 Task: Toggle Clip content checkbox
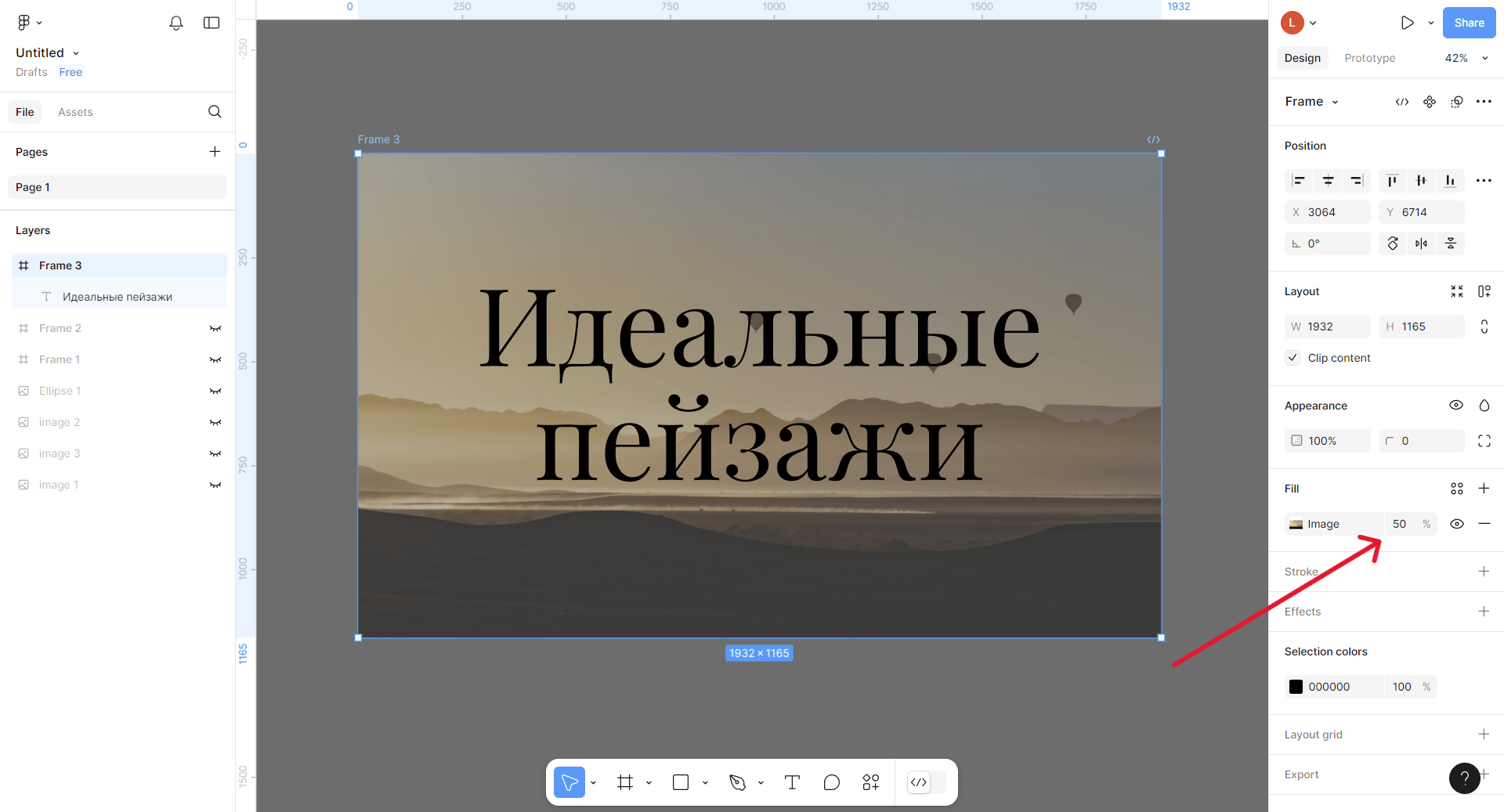coord(1292,358)
